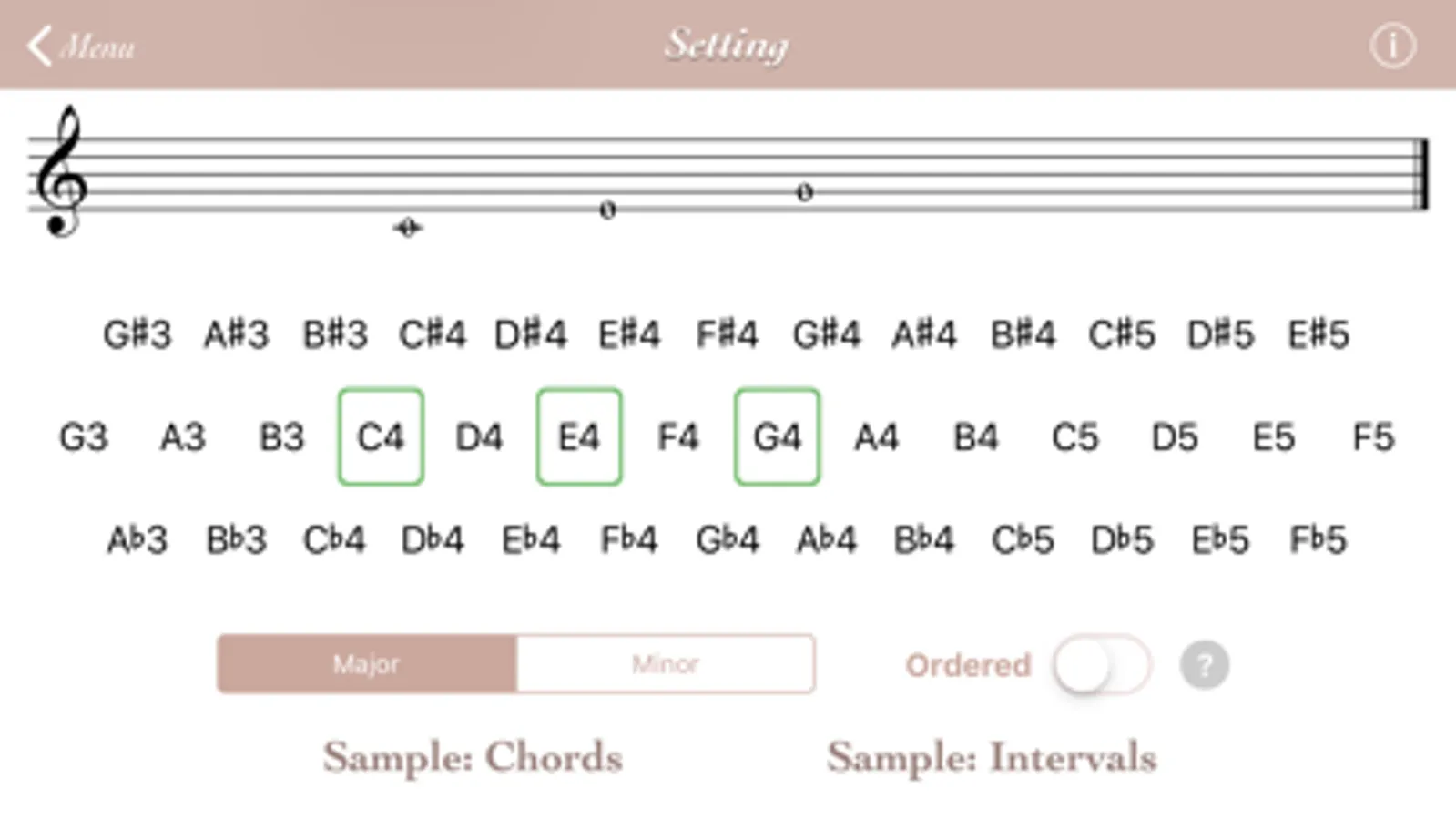Deselect the highlighted C4 note
Viewport: 1456px width, 820px height.
381,436
